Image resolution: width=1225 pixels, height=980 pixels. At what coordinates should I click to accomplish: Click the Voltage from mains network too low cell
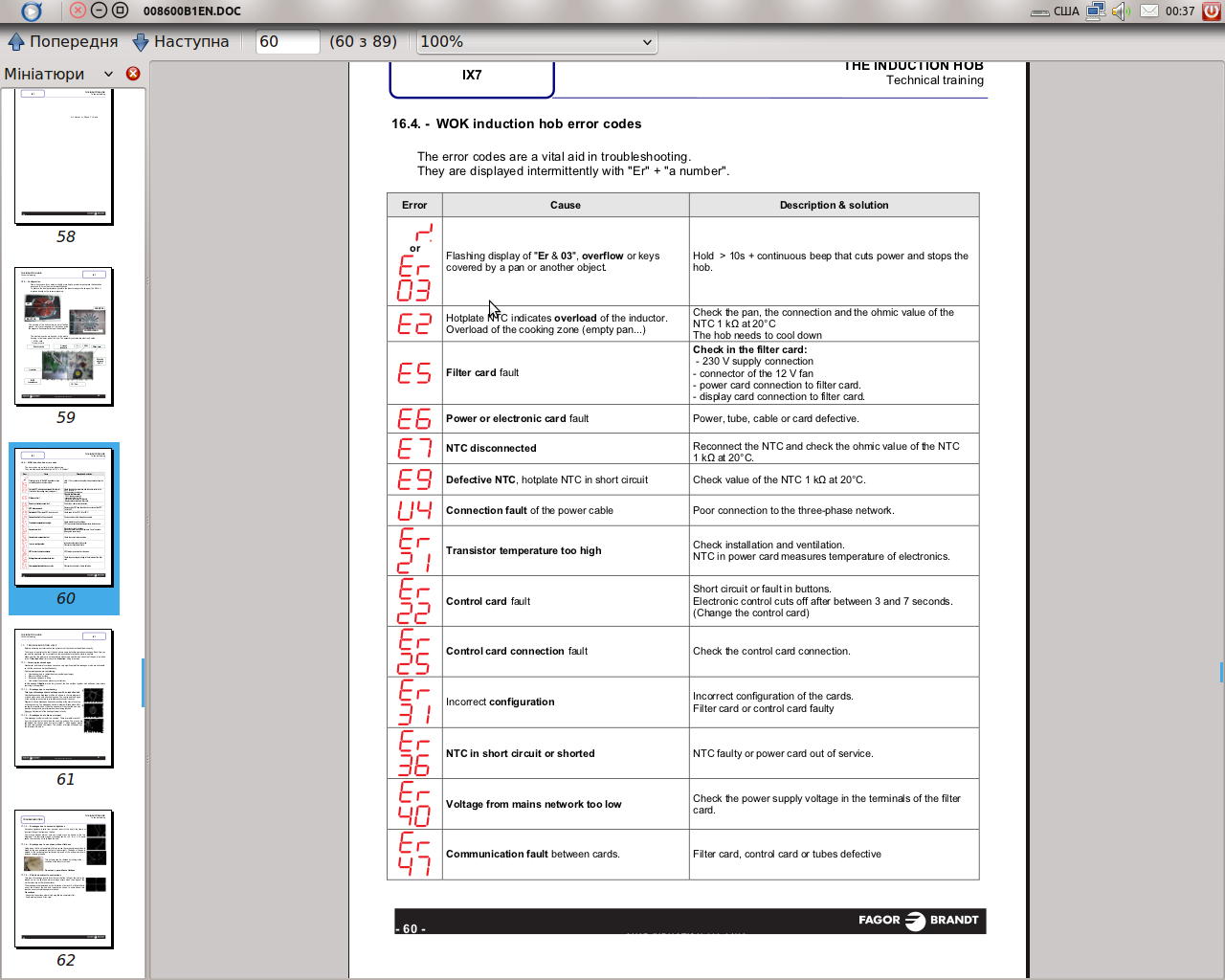(x=566, y=804)
